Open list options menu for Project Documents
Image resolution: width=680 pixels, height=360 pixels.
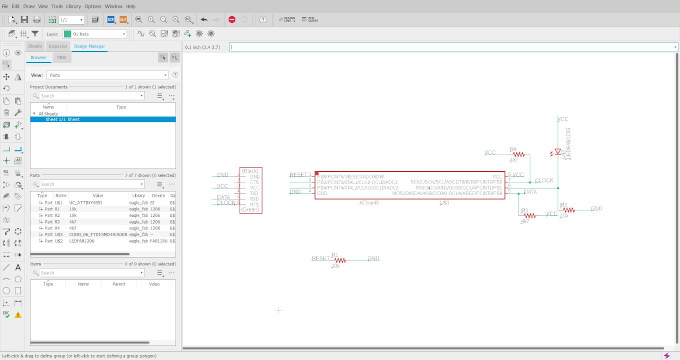[x=160, y=96]
